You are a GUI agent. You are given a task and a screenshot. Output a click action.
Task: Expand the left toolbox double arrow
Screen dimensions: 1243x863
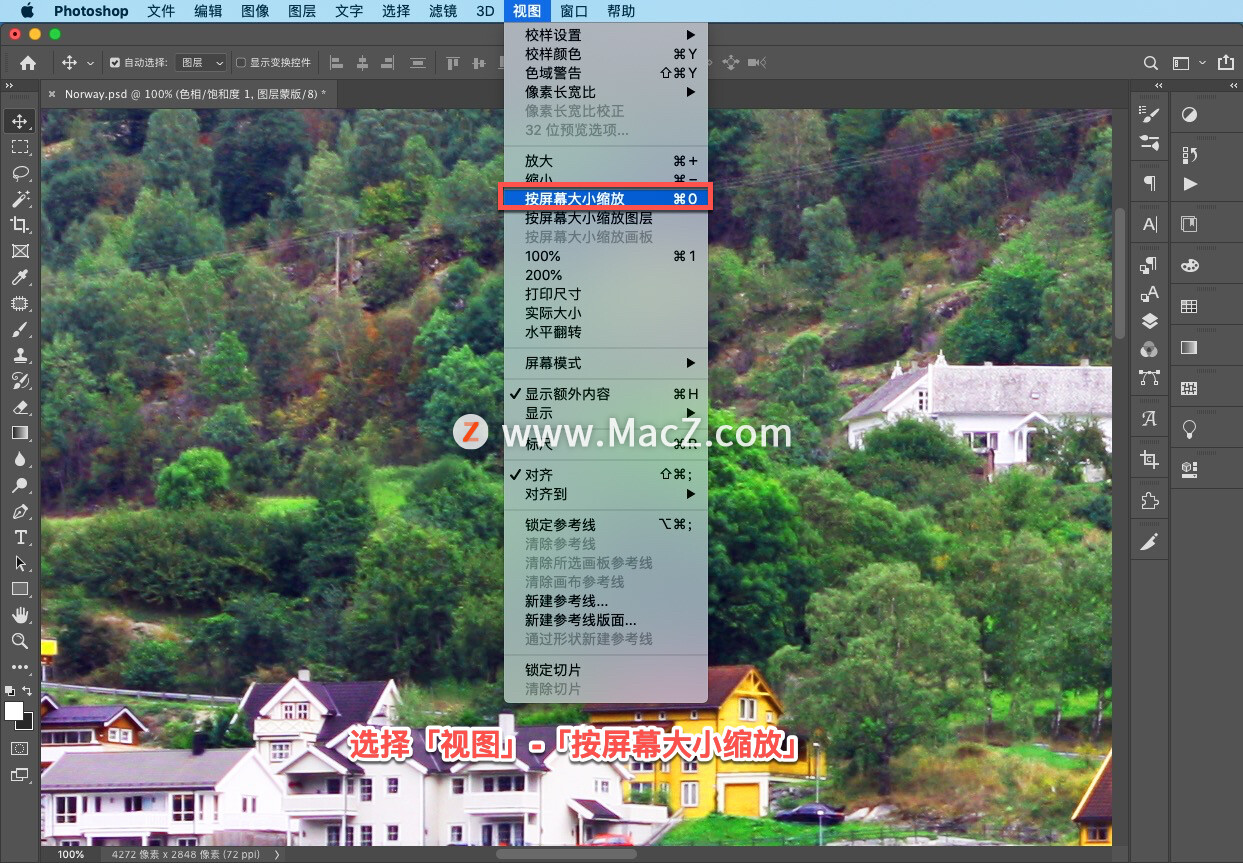point(8,86)
